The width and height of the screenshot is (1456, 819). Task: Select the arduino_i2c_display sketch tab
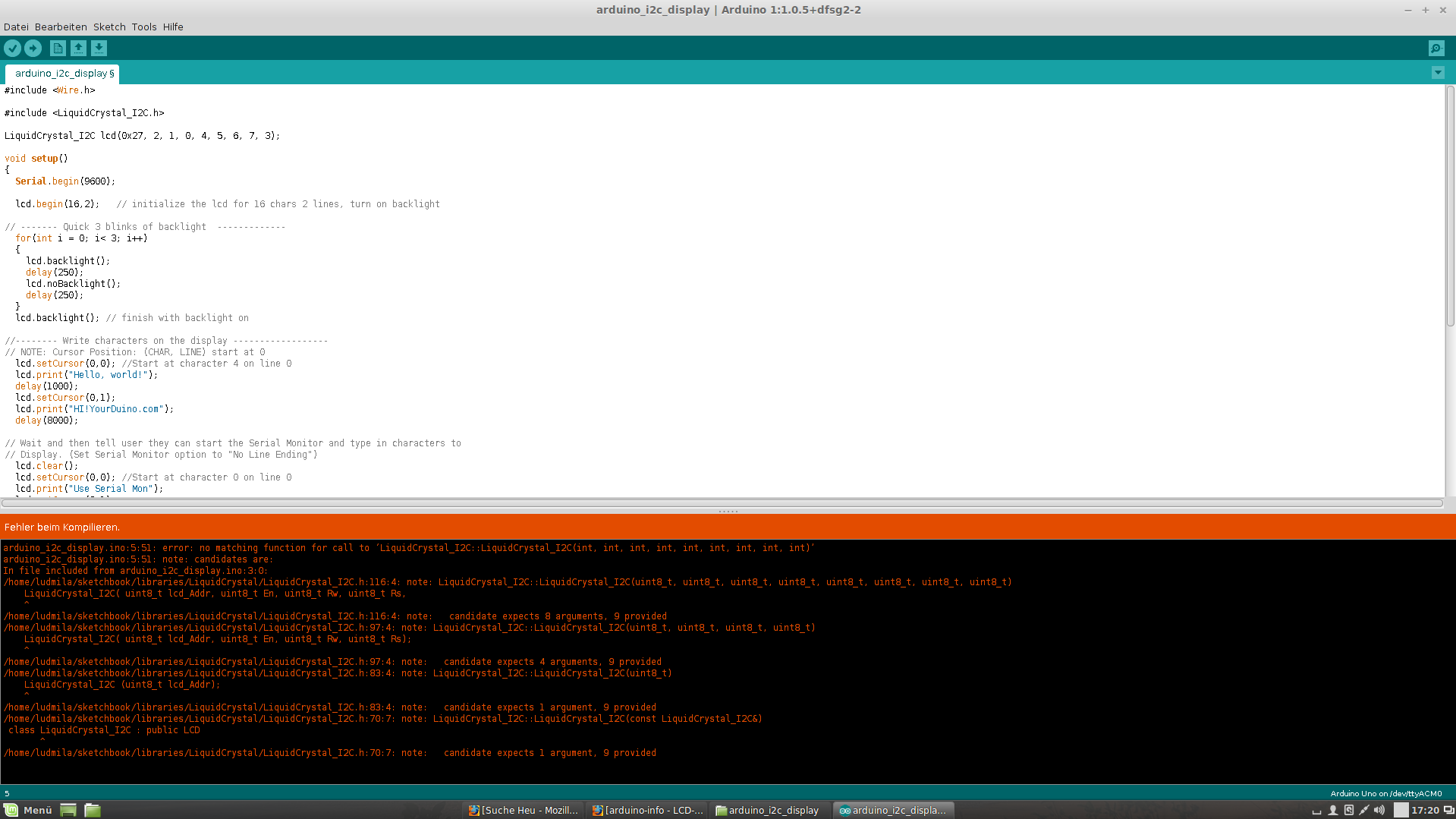[x=64, y=74]
